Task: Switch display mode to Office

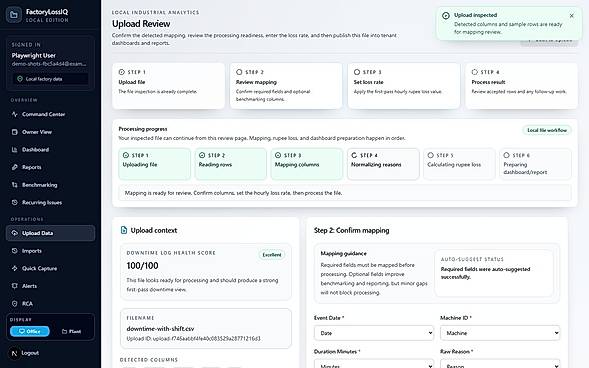Action: pos(30,331)
